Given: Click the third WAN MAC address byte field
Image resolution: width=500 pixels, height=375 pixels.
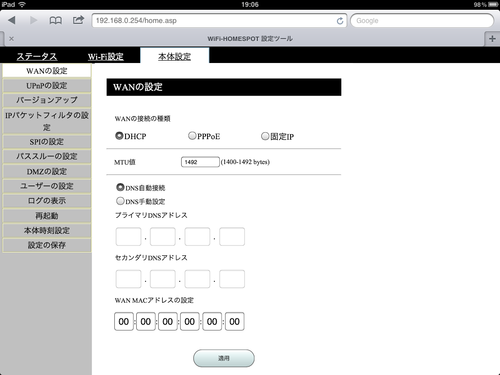Looking at the screenshot, I should [x=168, y=322].
